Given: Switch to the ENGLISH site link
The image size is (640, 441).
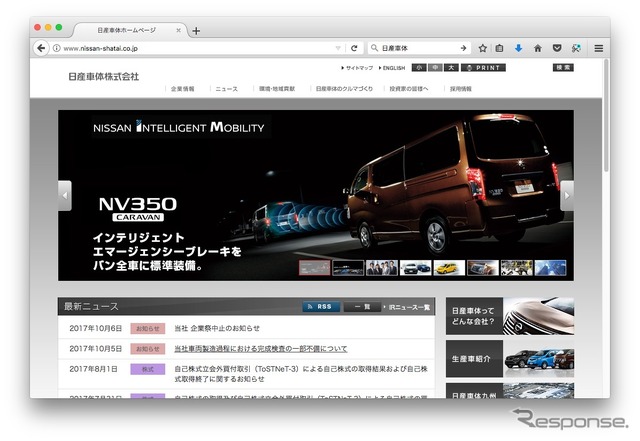Looking at the screenshot, I should (392, 68).
